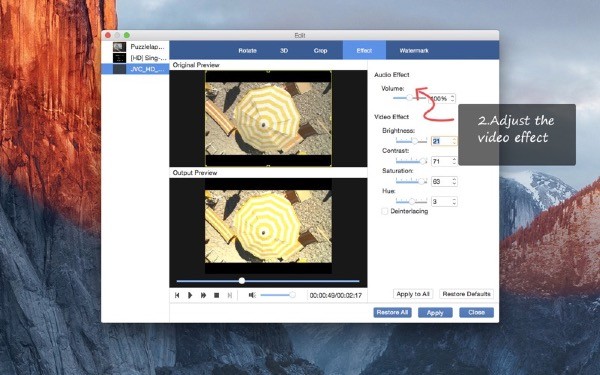Screen dimensions: 600x375
Task: Step to next frame button
Action: point(230,295)
